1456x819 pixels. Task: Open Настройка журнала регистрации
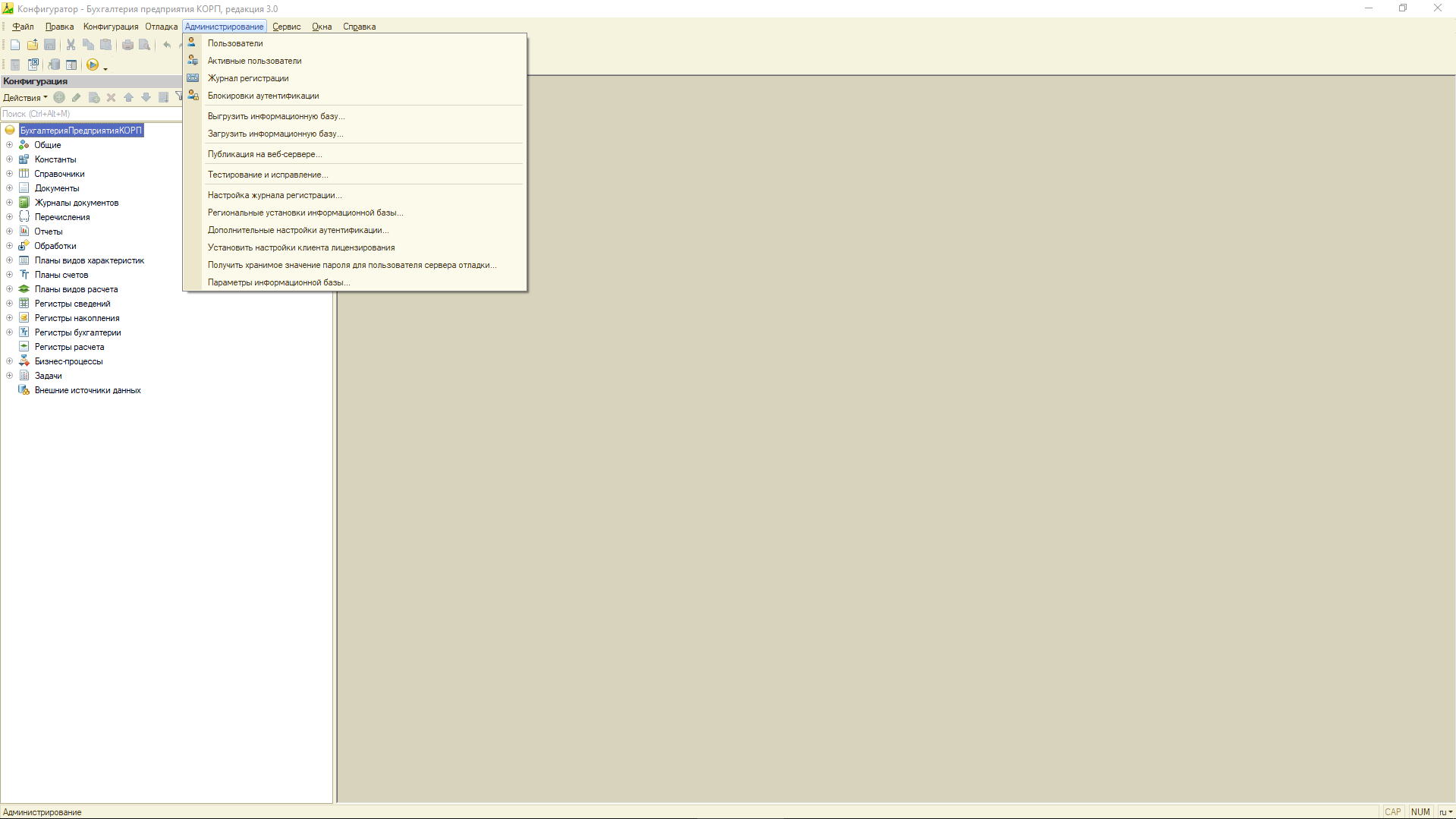click(x=355, y=195)
